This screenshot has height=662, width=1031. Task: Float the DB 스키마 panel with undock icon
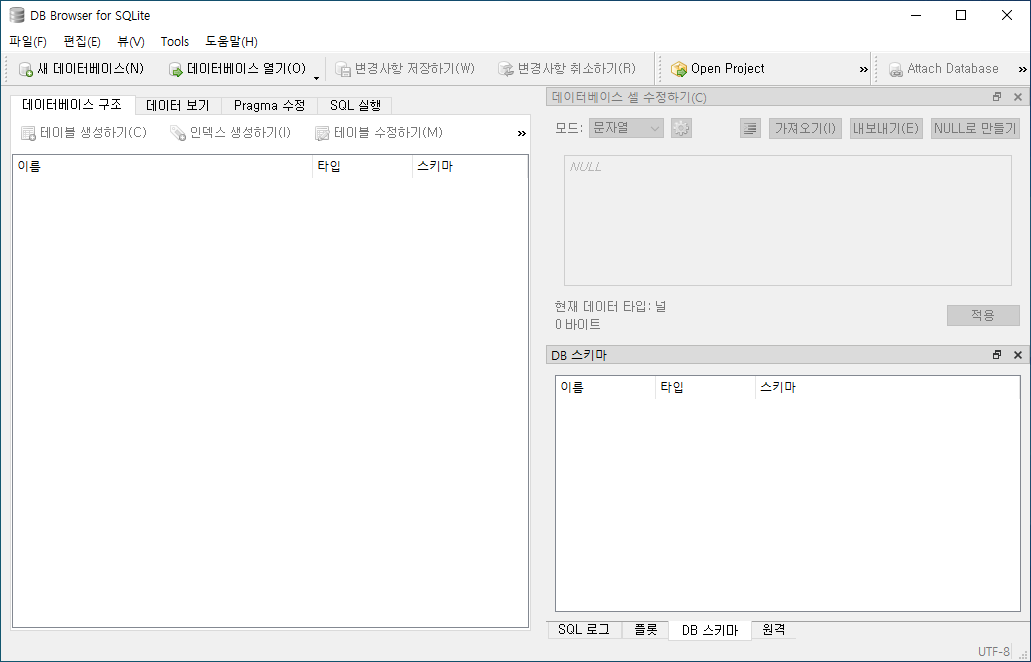coord(997,355)
